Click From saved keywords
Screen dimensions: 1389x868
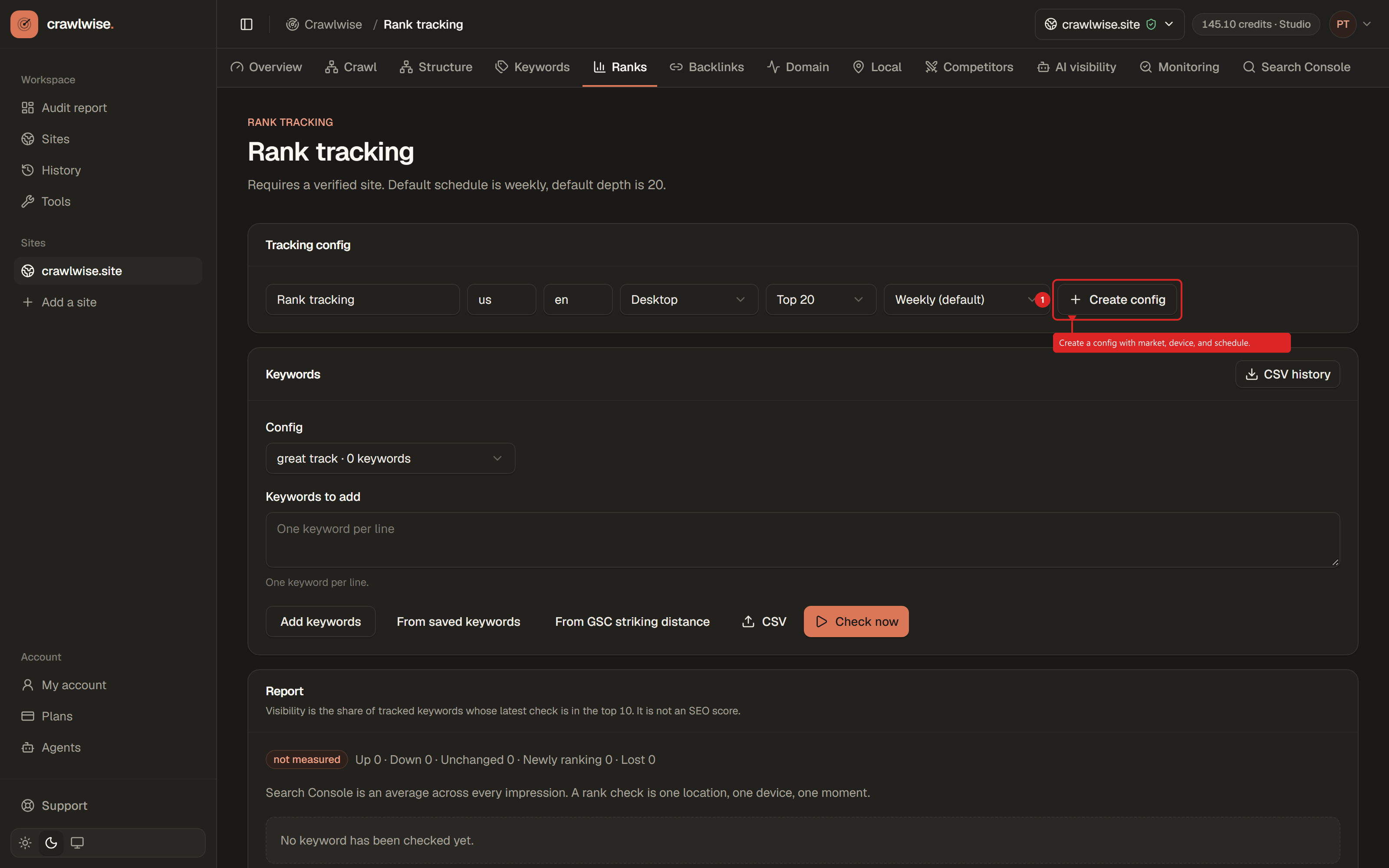458,621
